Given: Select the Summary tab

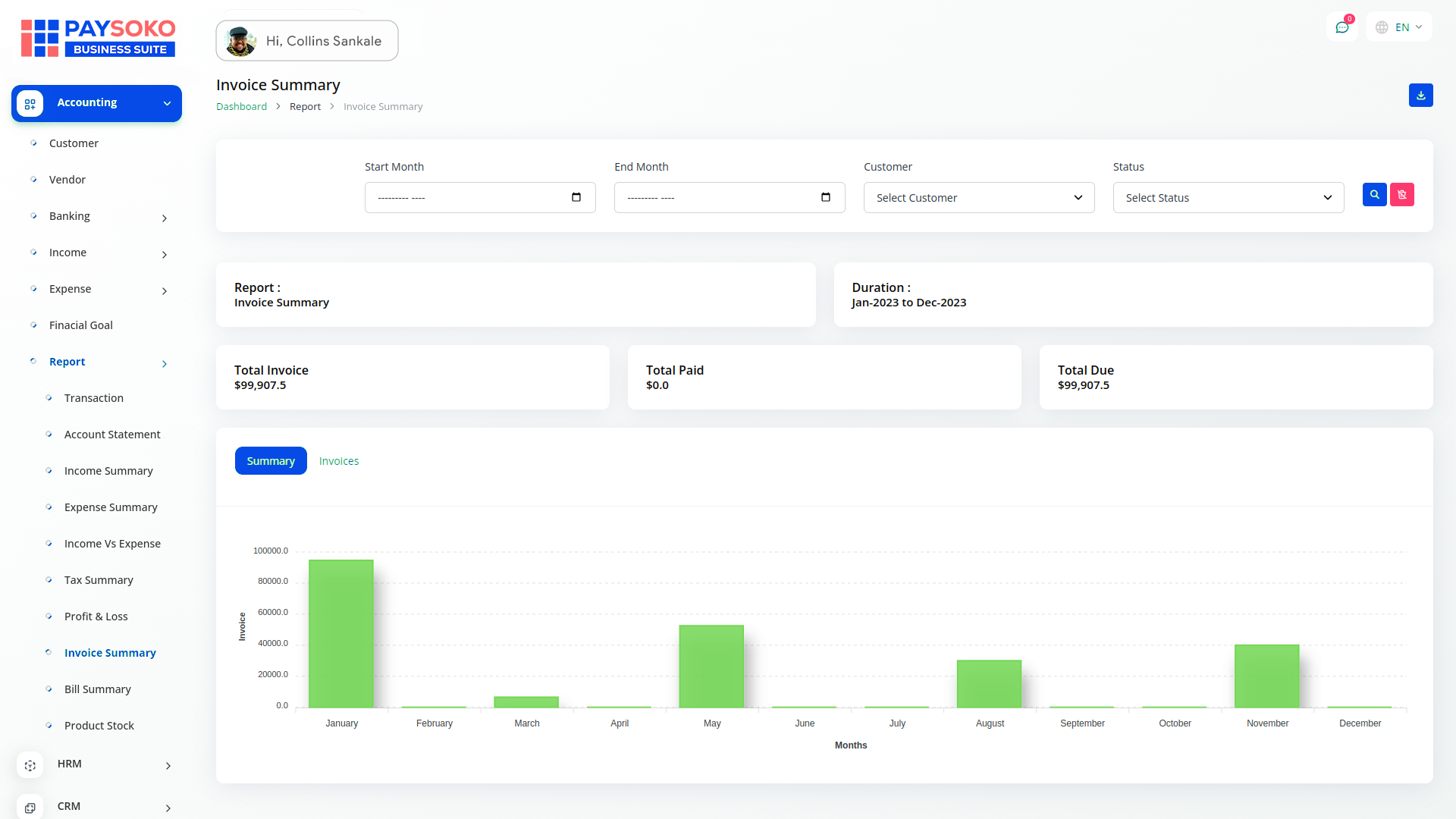Looking at the screenshot, I should pos(271,461).
